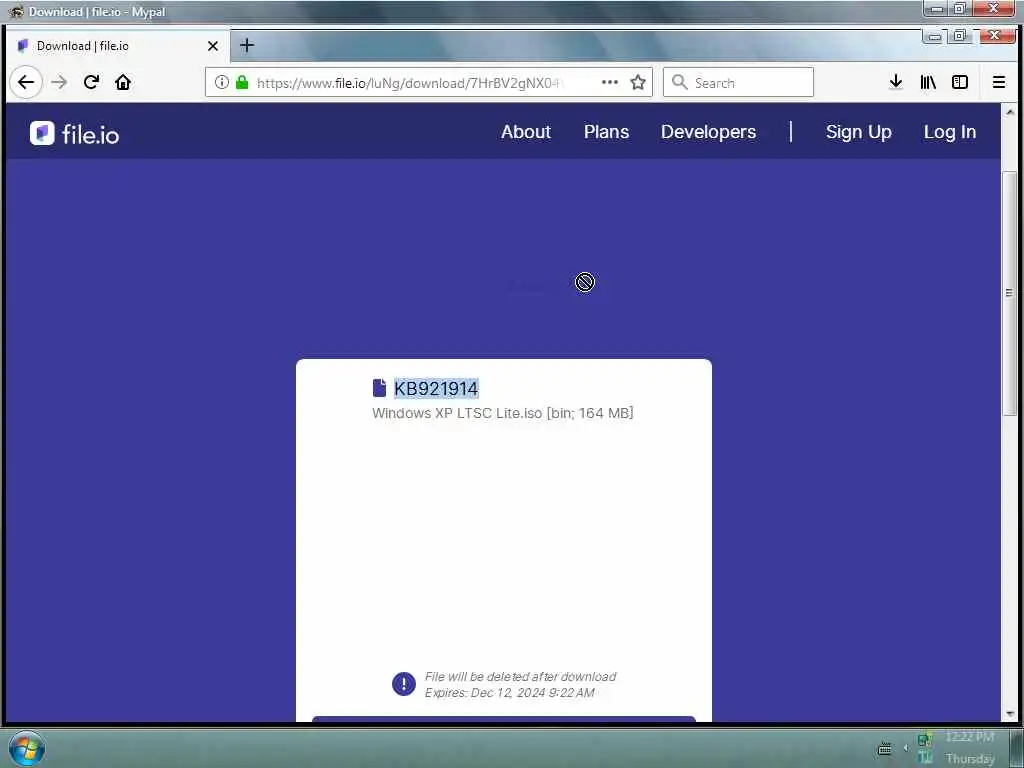
Task: Click the on-screen keyboard tray icon
Action: pyautogui.click(x=885, y=748)
